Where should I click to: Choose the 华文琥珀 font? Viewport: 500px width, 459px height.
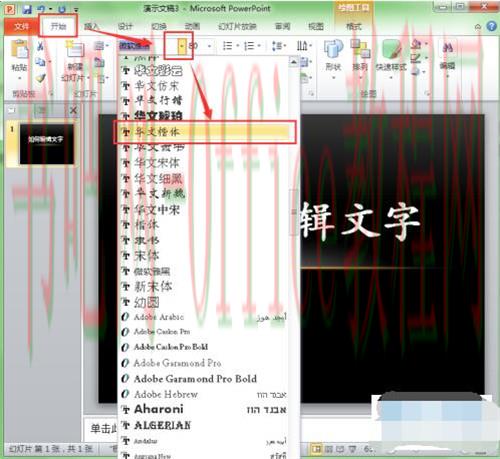pyautogui.click(x=203, y=115)
